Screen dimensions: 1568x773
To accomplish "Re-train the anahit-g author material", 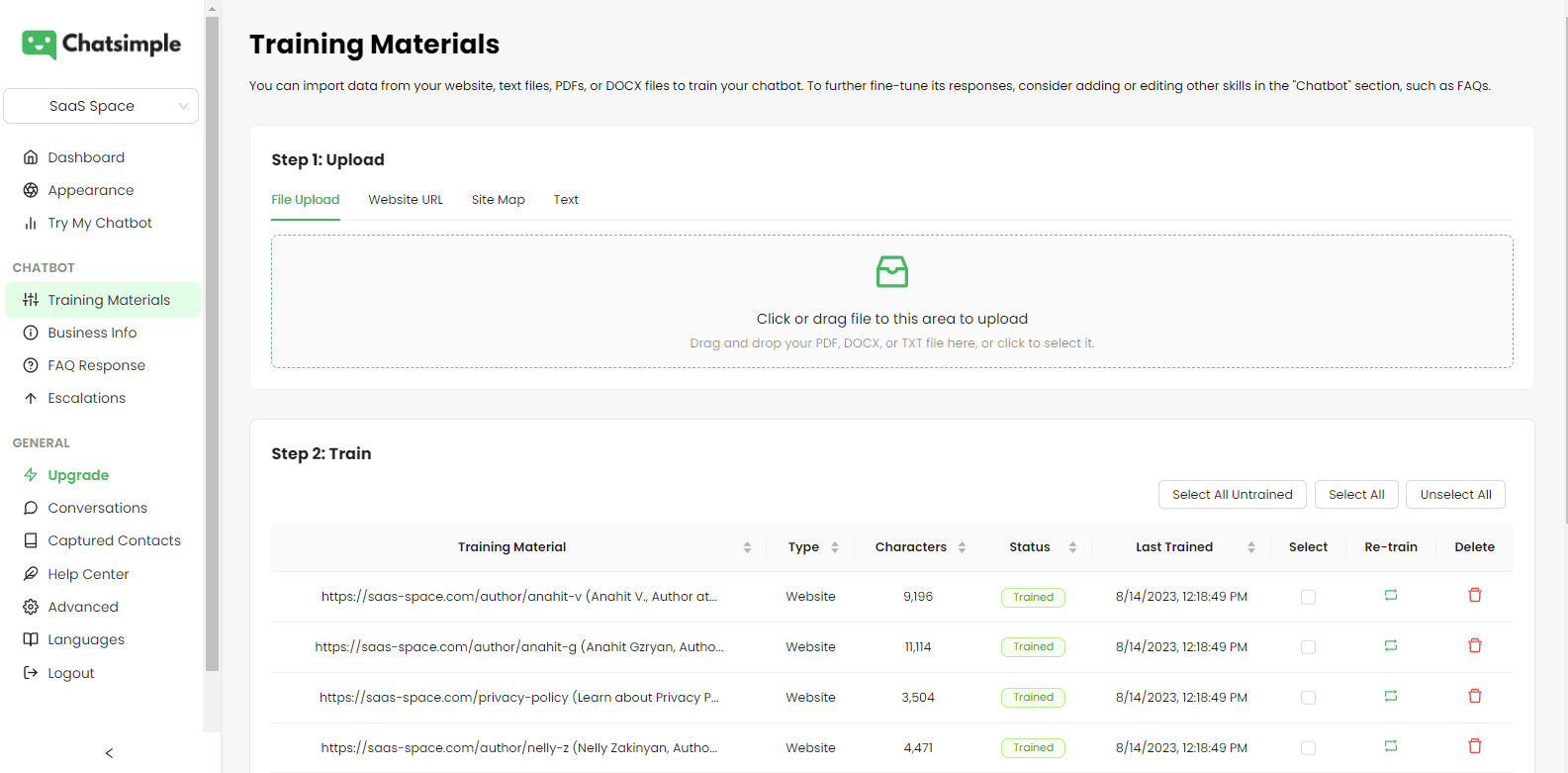I will click(x=1390, y=646).
